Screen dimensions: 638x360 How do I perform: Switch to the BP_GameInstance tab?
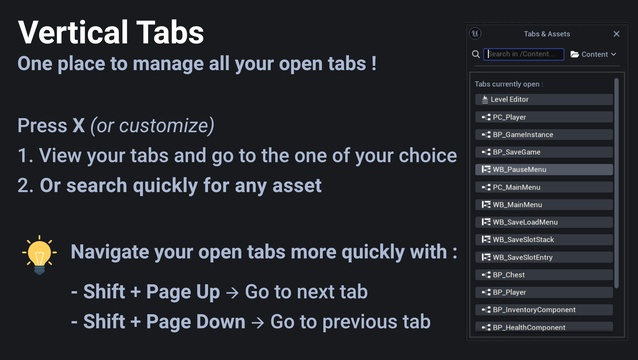(544, 135)
